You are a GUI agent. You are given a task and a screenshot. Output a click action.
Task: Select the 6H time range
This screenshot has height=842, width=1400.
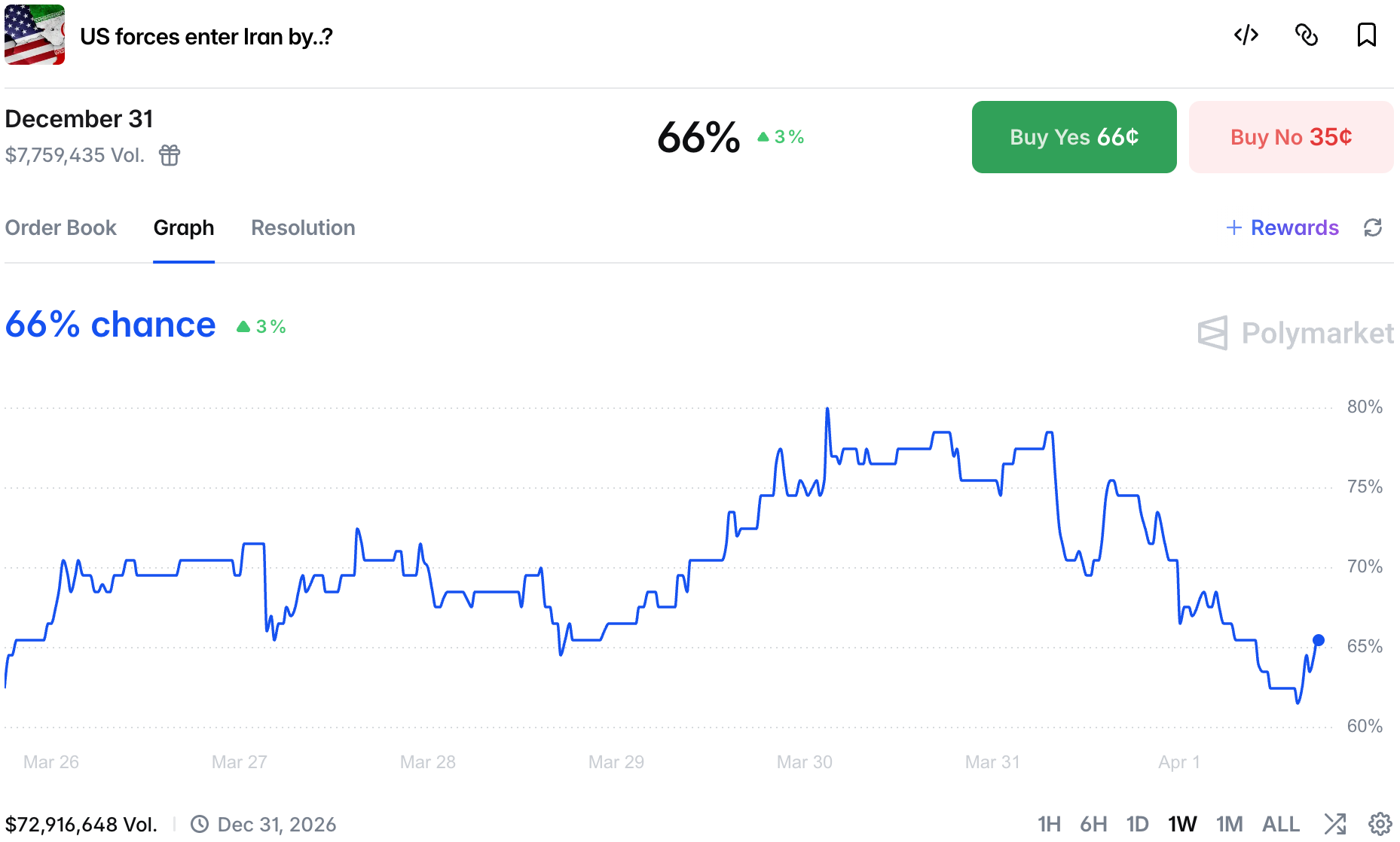click(1093, 824)
